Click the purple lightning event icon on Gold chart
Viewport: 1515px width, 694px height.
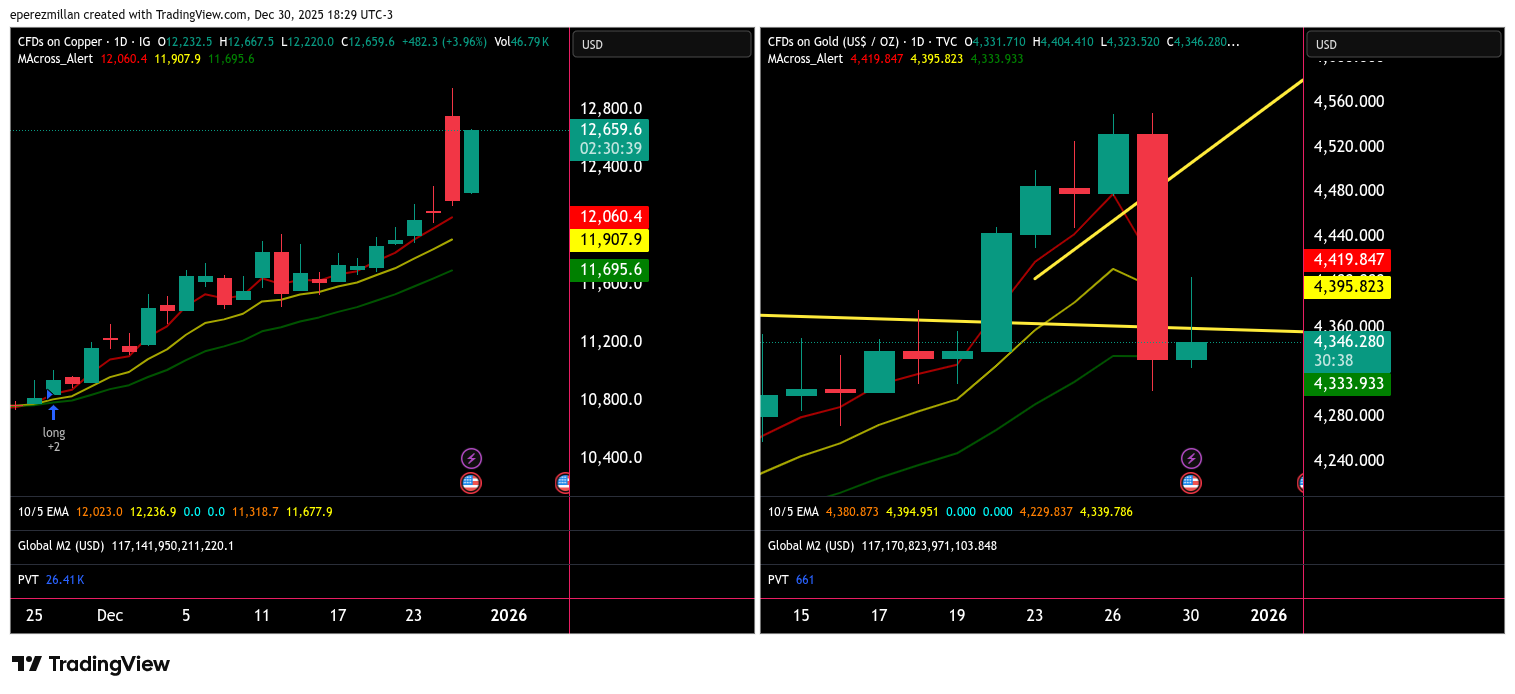pyautogui.click(x=1191, y=459)
